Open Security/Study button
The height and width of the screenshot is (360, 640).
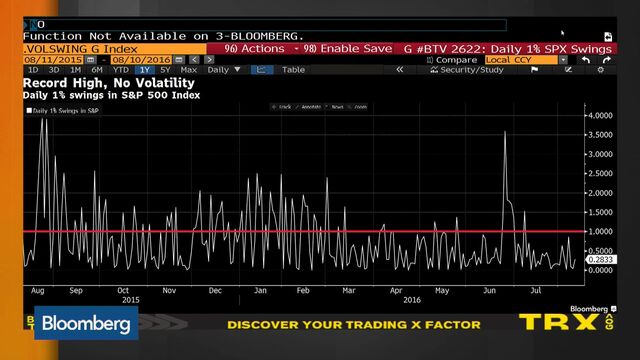[467, 70]
